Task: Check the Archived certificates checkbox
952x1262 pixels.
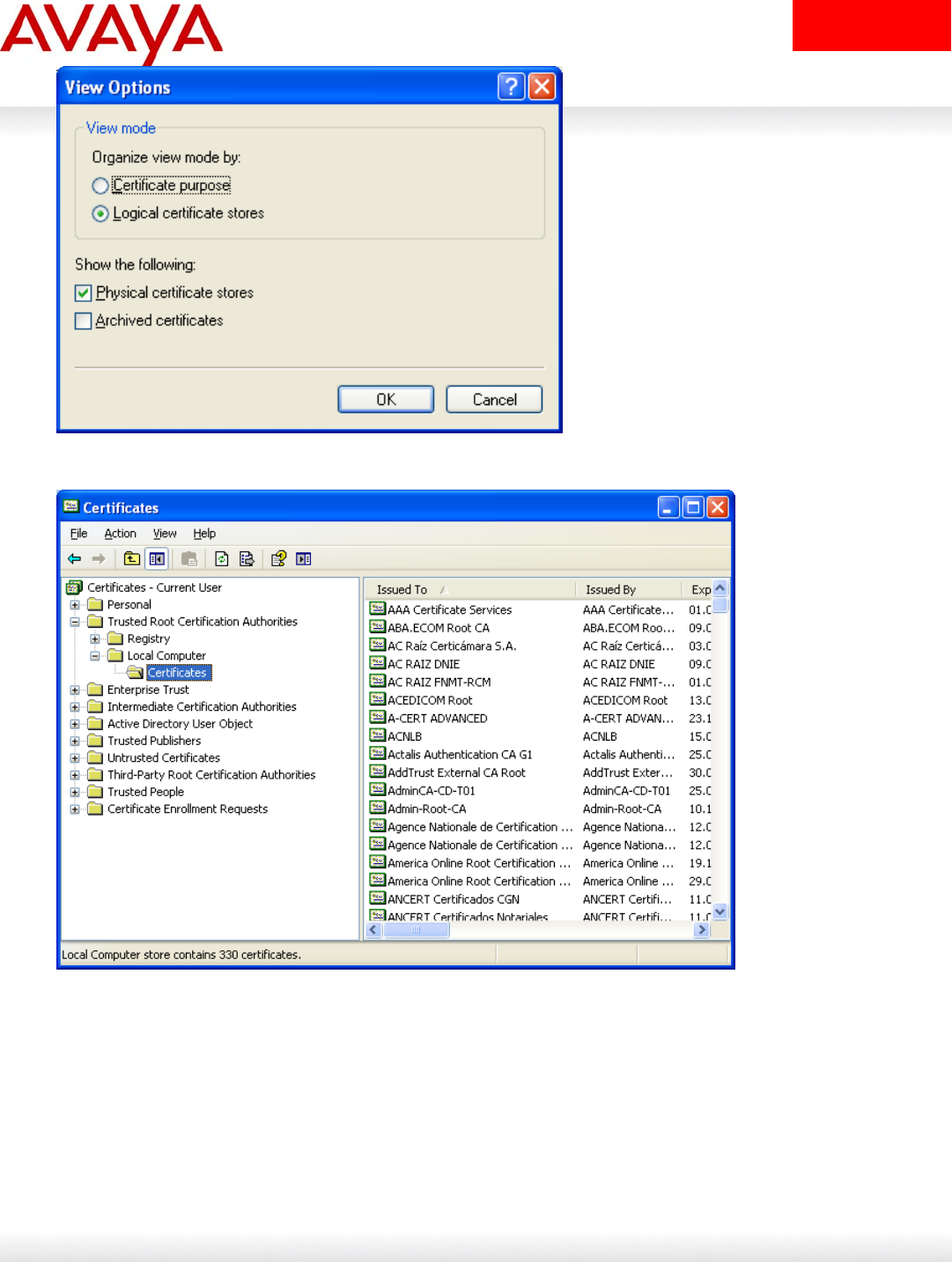Action: coord(84,321)
